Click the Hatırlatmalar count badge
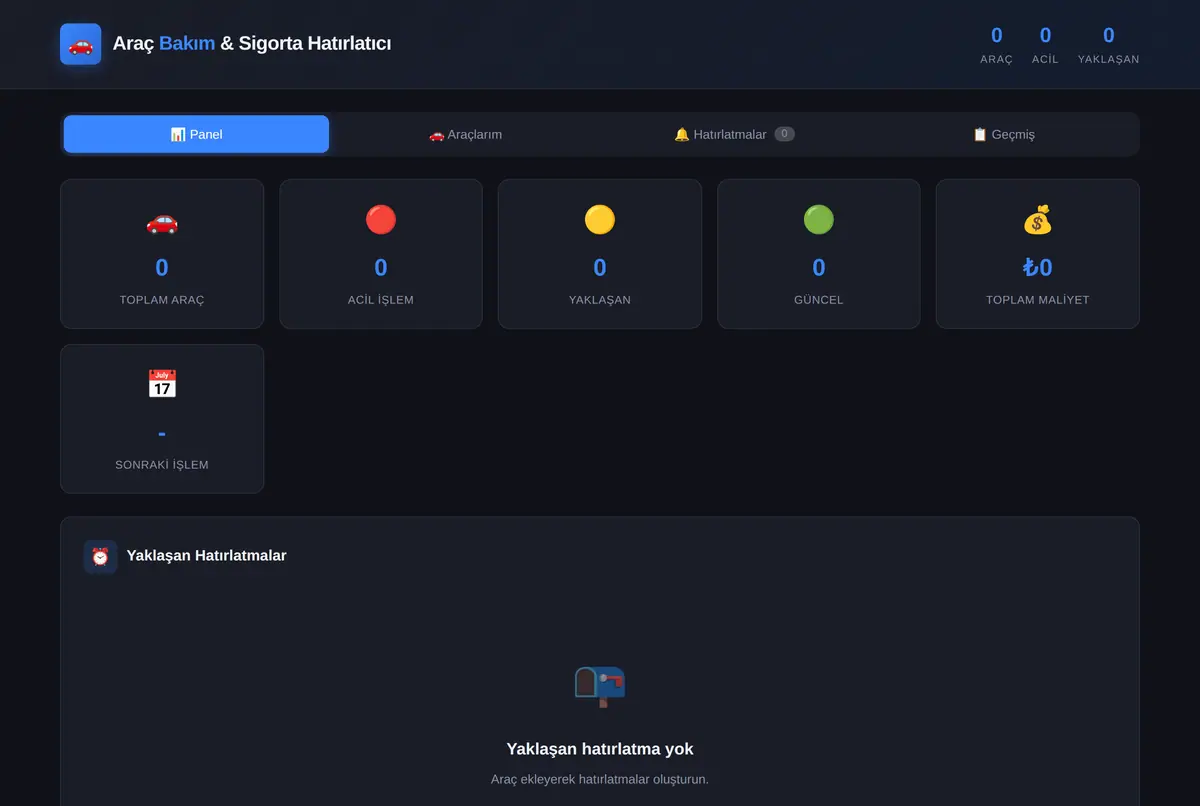 click(785, 134)
